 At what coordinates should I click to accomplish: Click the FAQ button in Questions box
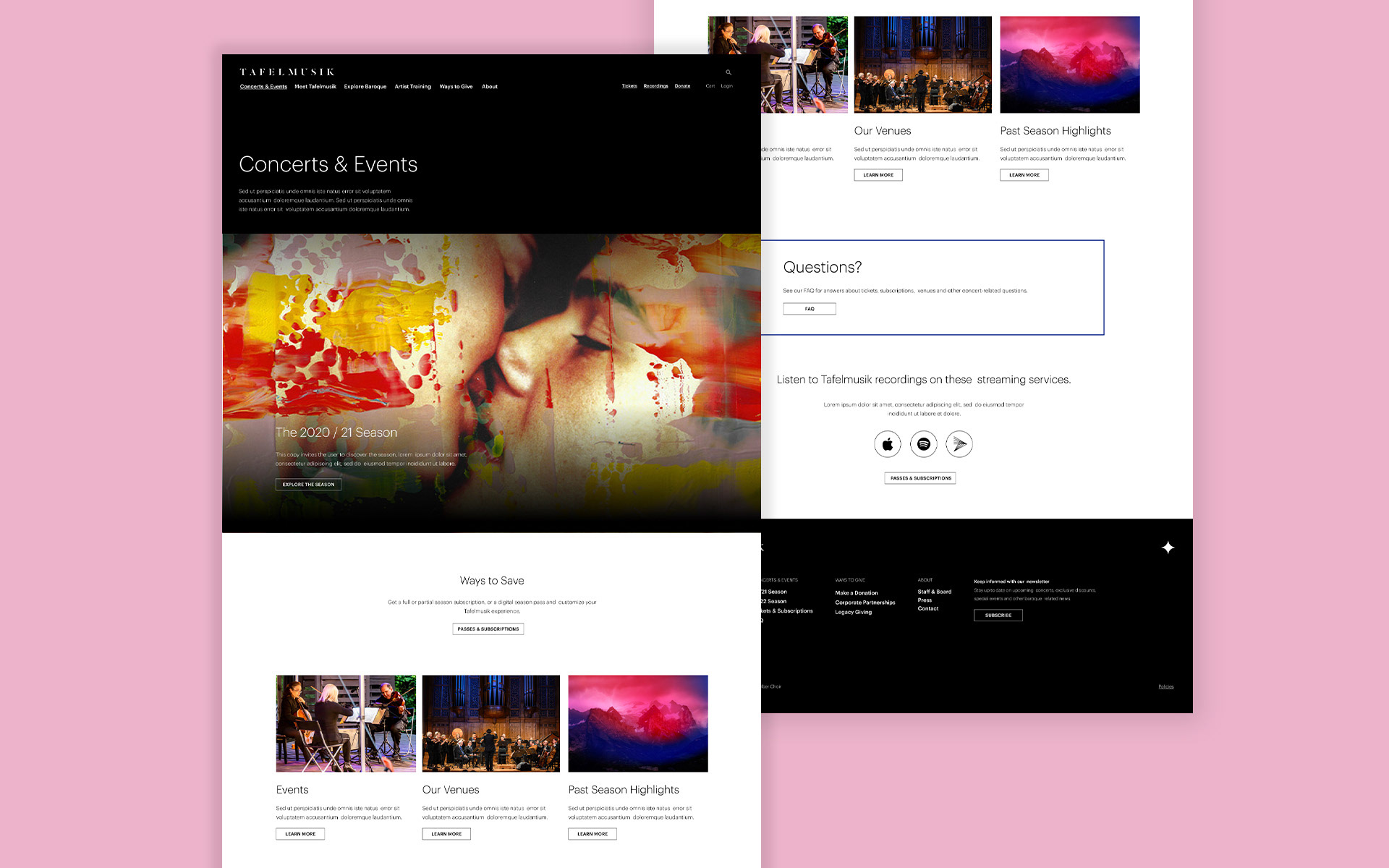810,309
